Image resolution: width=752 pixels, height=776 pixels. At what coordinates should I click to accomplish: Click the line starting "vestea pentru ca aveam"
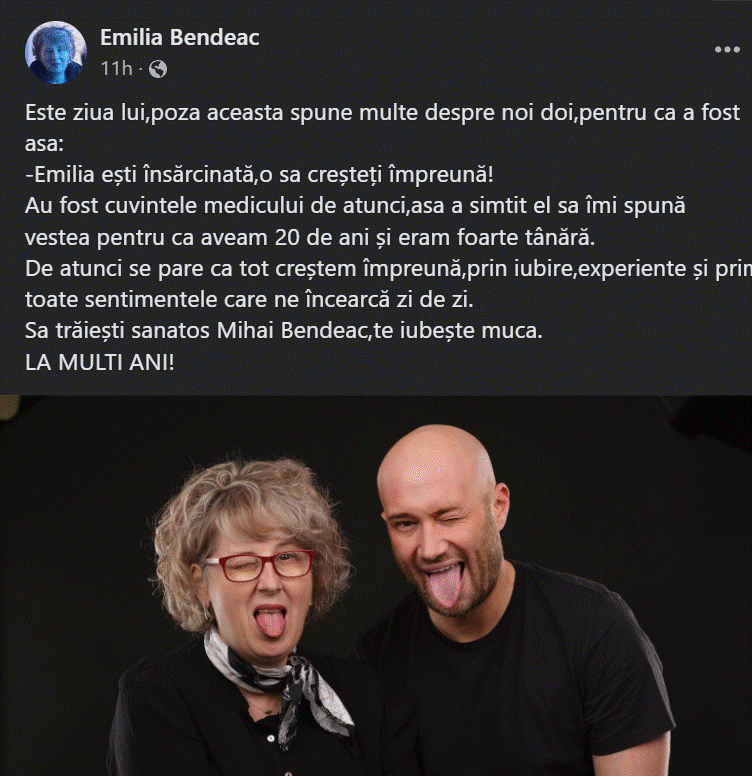[x=310, y=237]
